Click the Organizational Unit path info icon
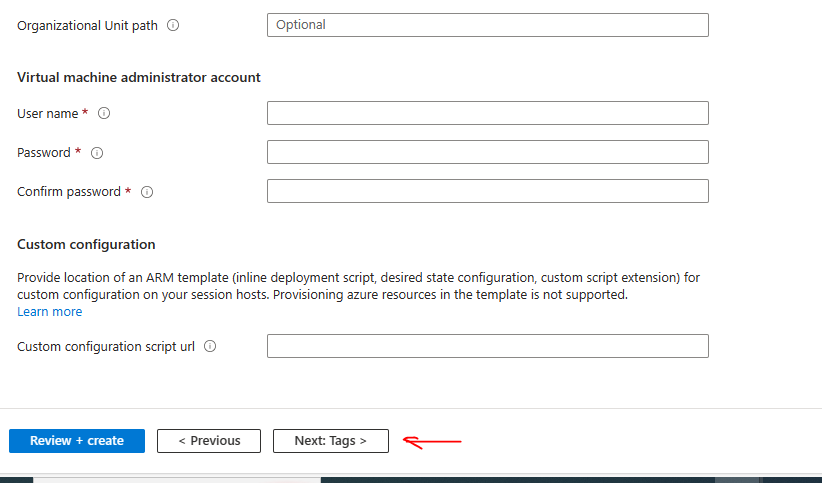 pyautogui.click(x=173, y=26)
